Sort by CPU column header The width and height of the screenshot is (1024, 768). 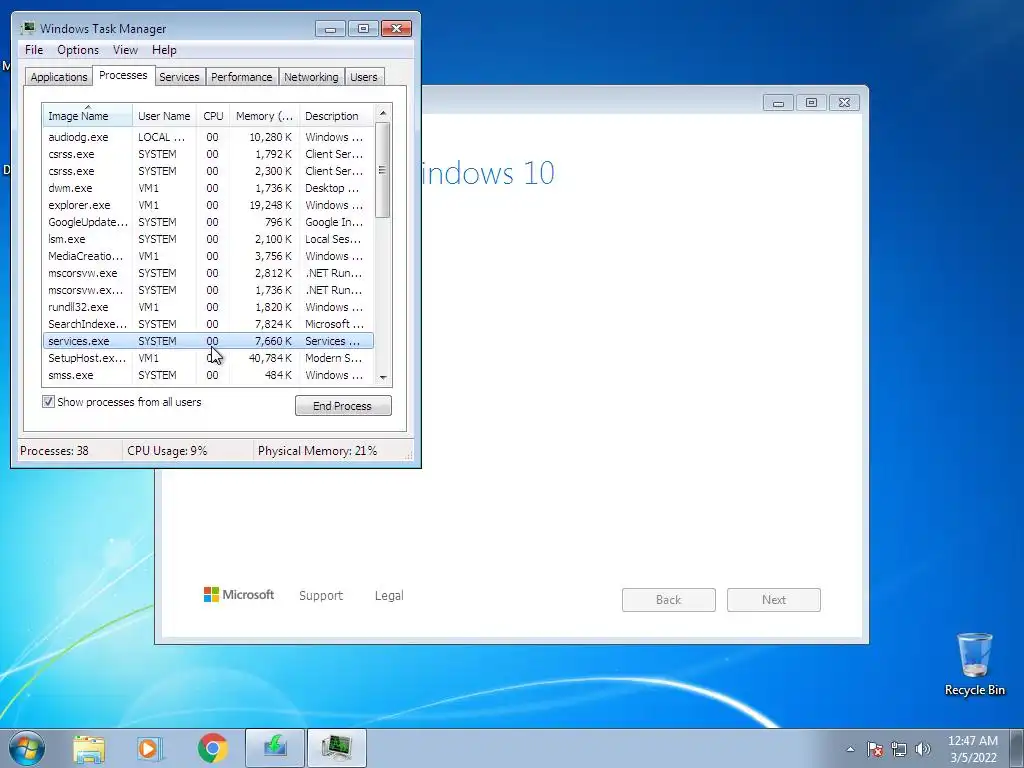pos(213,116)
